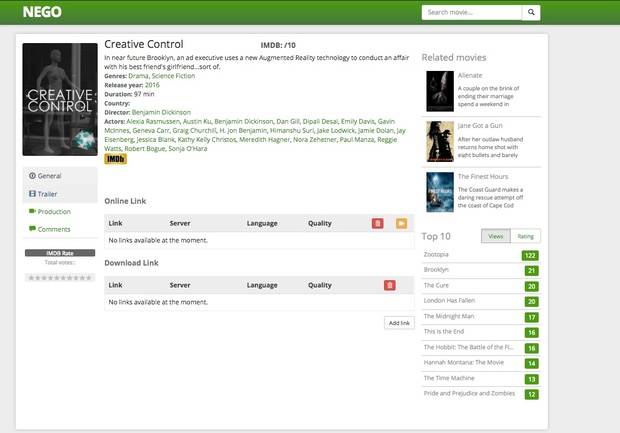Click the Jane Got a Gun poster thumbnail

pyautogui.click(x=440, y=142)
